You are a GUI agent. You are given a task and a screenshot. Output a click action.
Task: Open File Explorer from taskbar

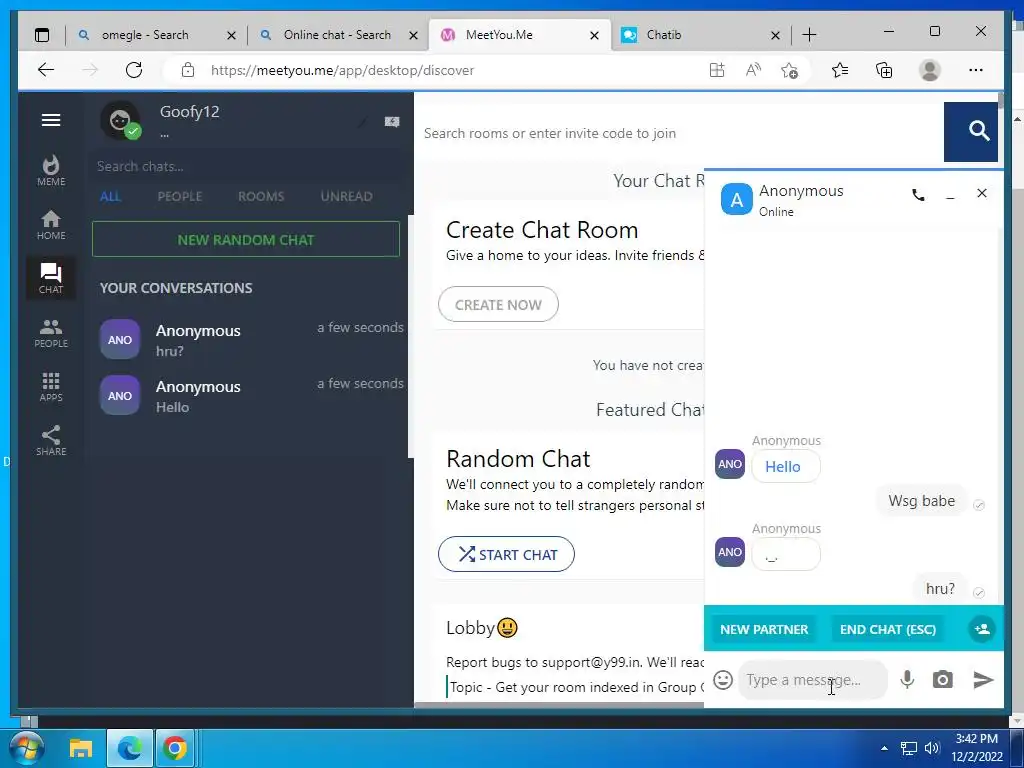click(x=81, y=748)
